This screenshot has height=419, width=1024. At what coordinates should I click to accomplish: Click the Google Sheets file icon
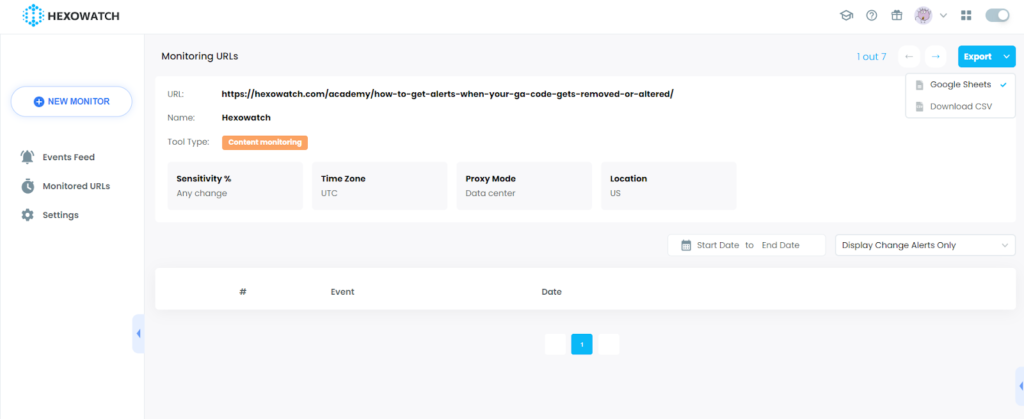(920, 85)
